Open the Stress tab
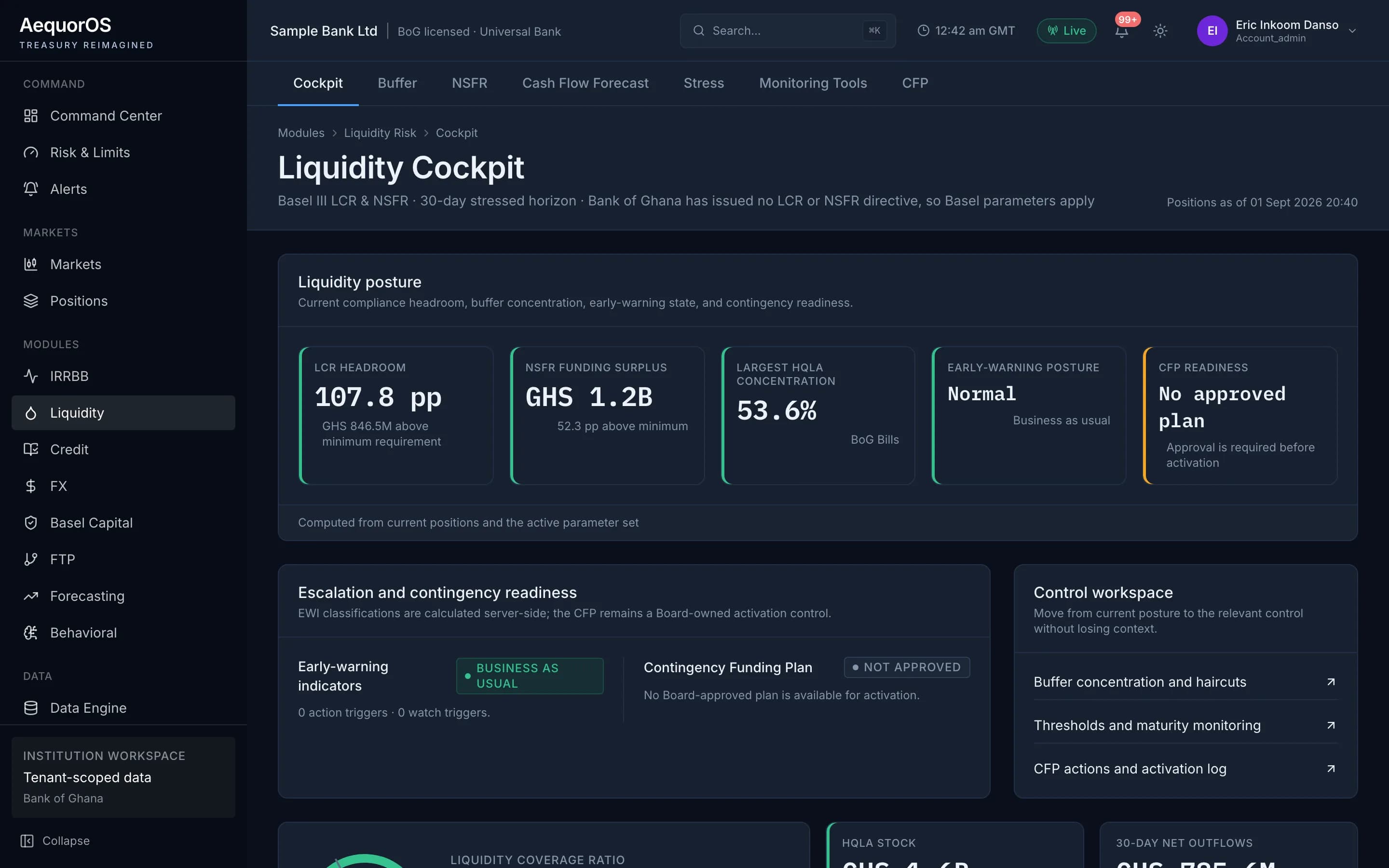 click(x=704, y=83)
